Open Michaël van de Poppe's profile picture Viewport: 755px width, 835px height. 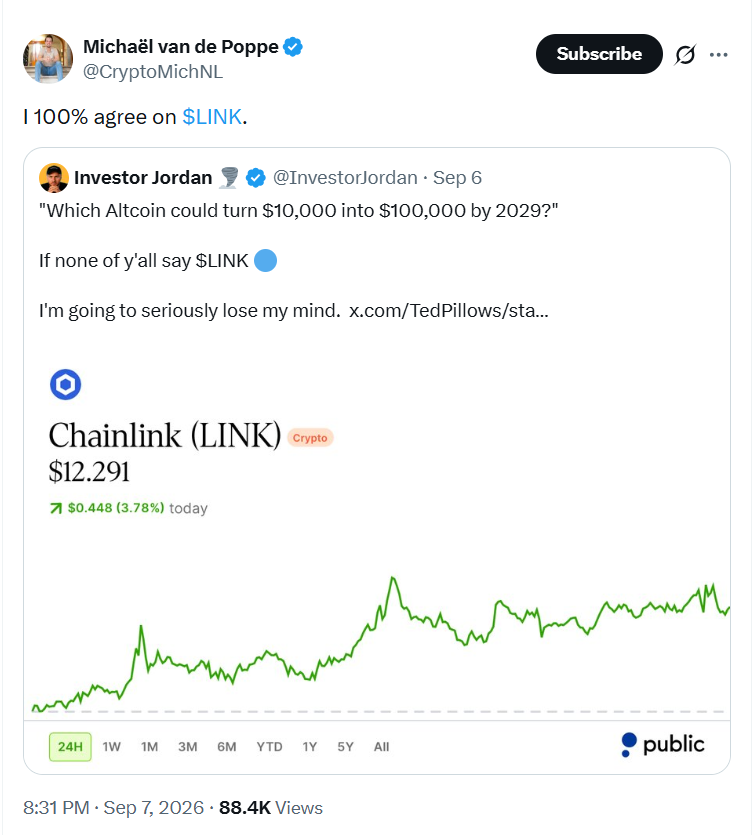(x=48, y=59)
